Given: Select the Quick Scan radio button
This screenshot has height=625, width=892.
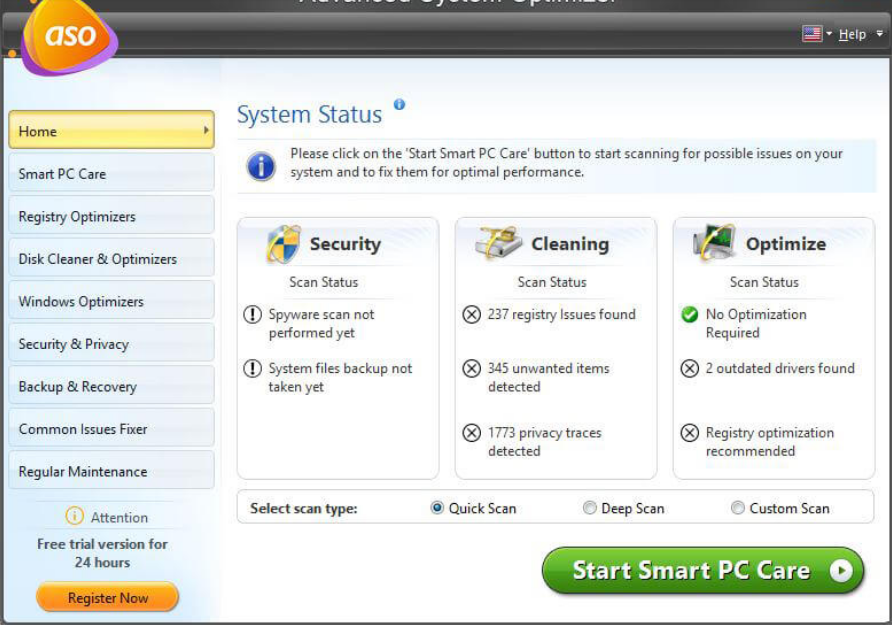Looking at the screenshot, I should (437, 507).
